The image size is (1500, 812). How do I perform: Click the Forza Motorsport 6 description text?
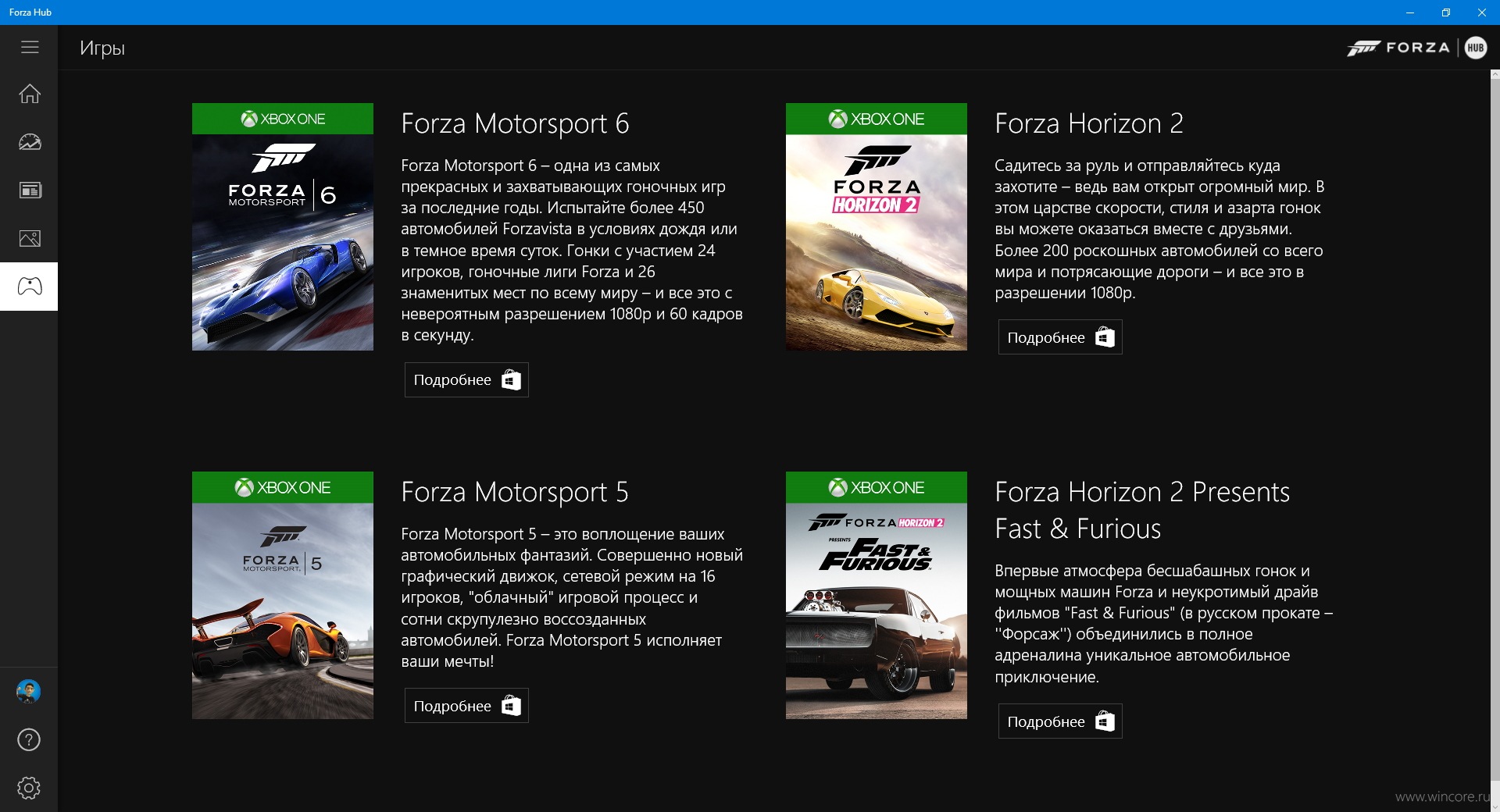click(x=572, y=251)
